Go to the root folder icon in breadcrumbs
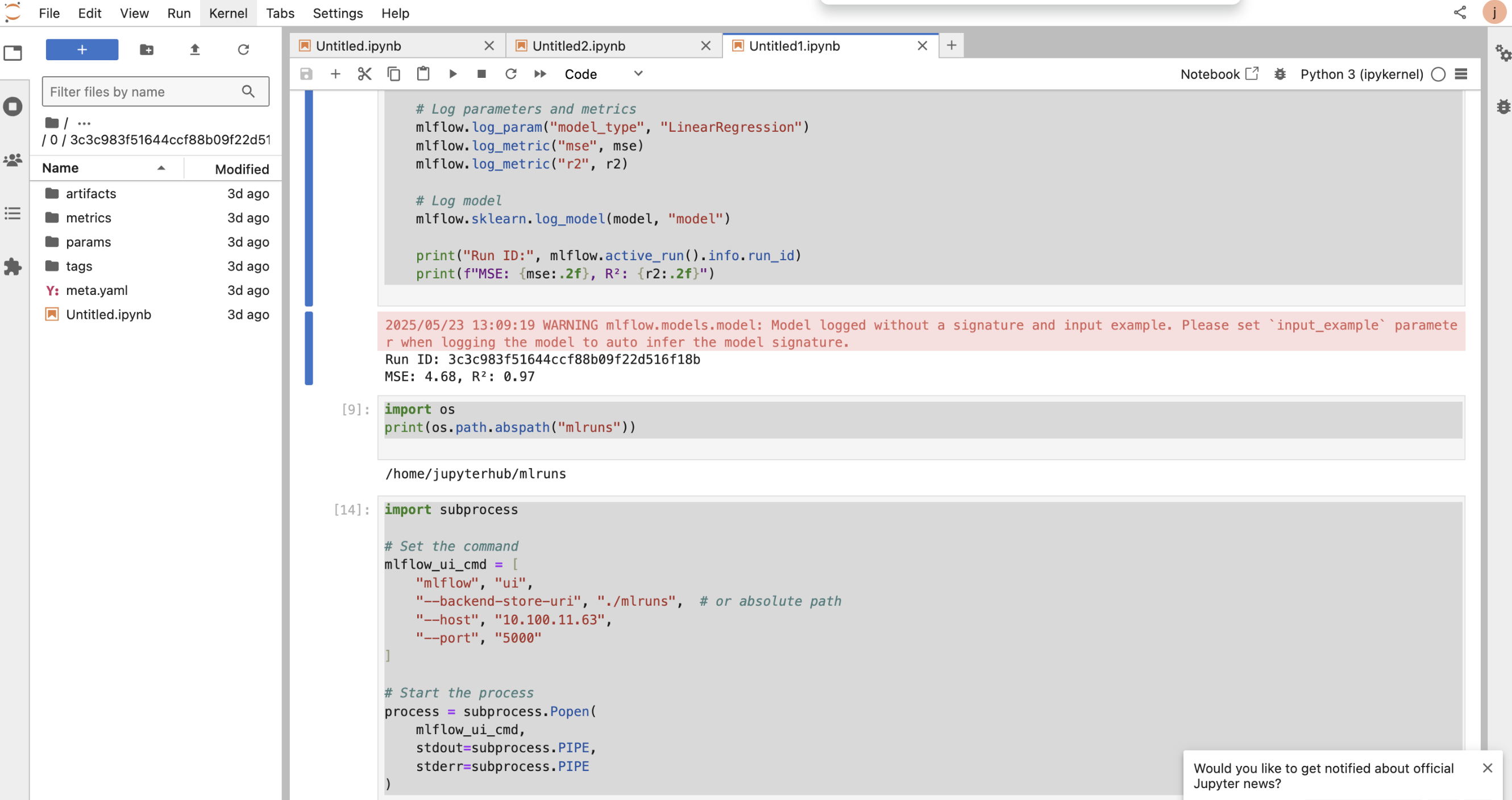The height and width of the screenshot is (800, 1512). point(52,123)
